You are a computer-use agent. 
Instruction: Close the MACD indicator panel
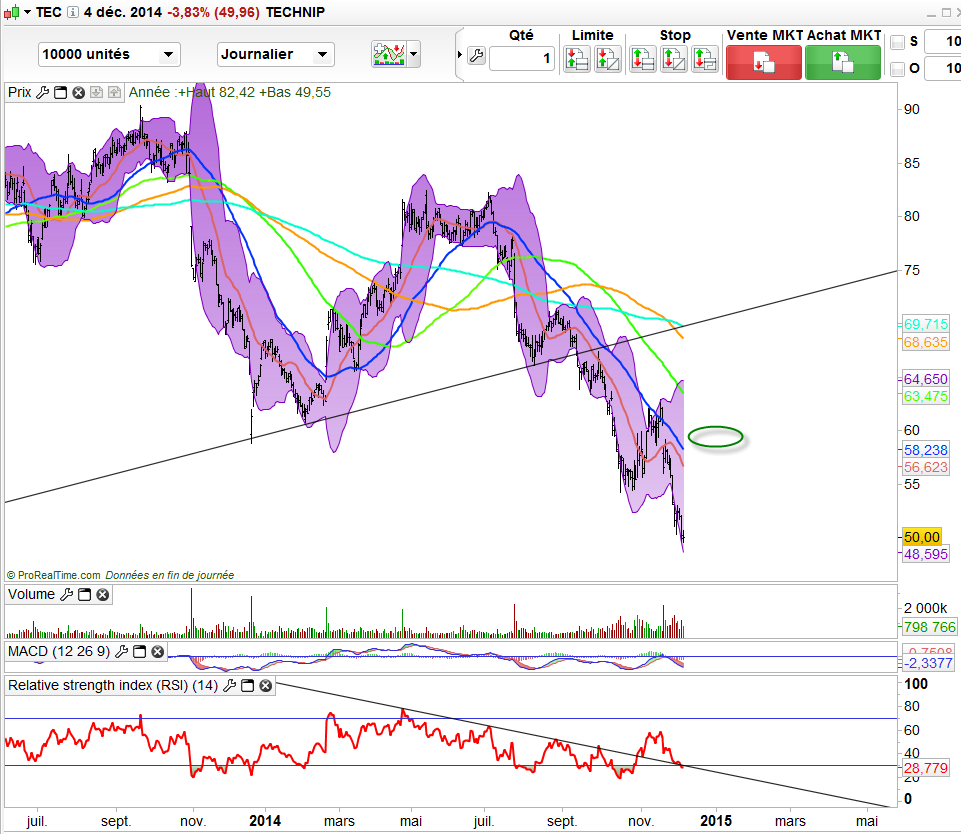pyautogui.click(x=158, y=651)
